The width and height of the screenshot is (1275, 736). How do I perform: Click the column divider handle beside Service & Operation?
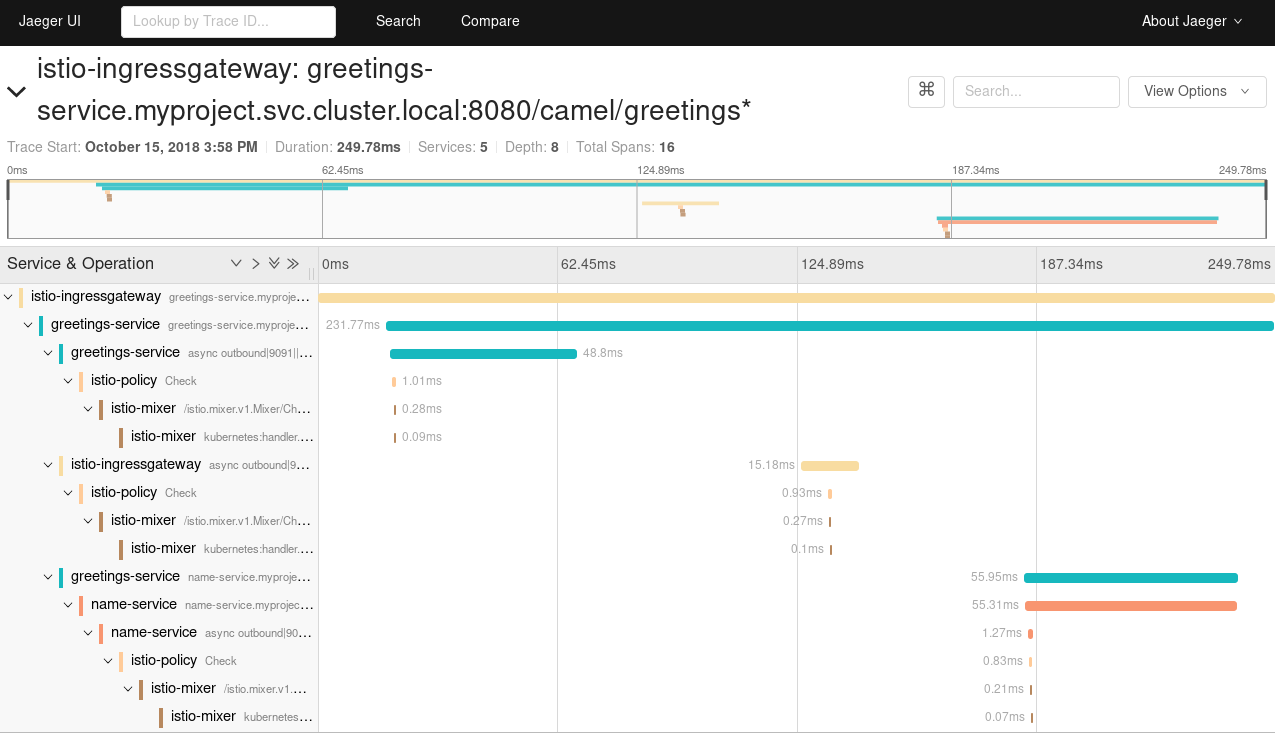311,273
